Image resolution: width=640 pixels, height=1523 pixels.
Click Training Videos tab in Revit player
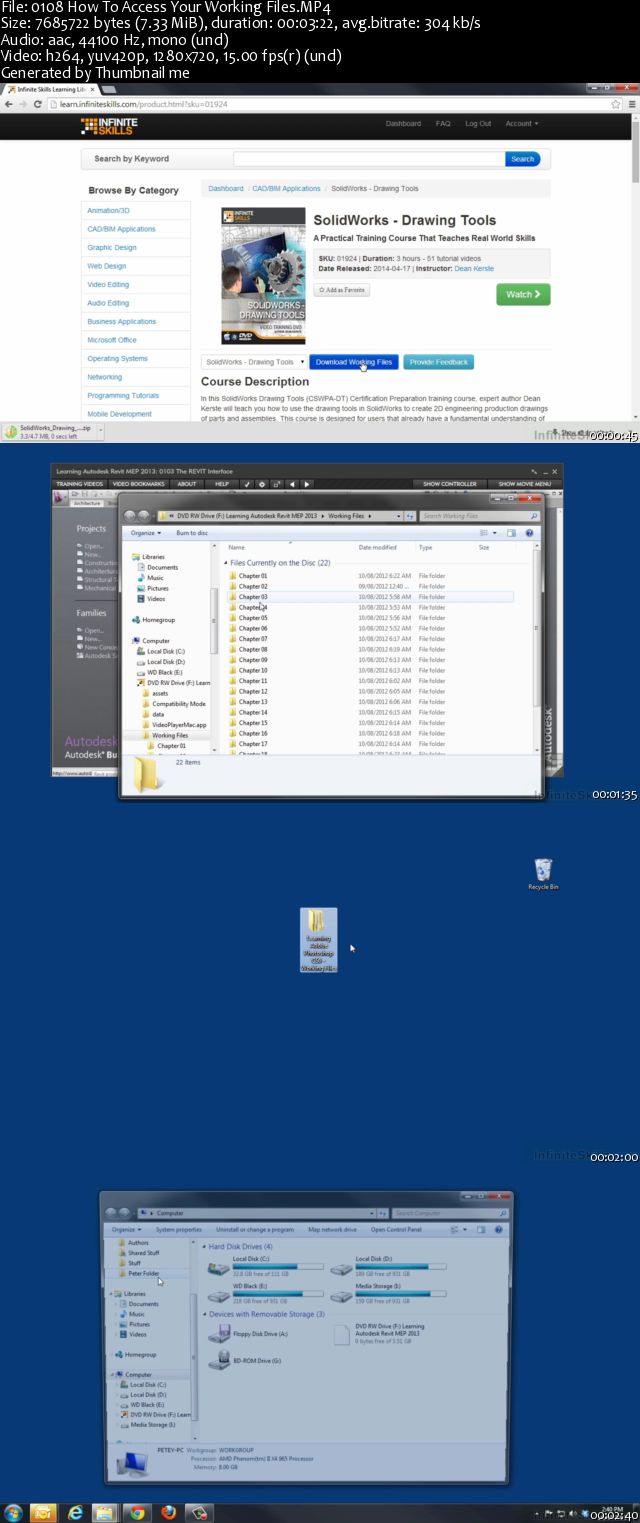tap(82, 484)
